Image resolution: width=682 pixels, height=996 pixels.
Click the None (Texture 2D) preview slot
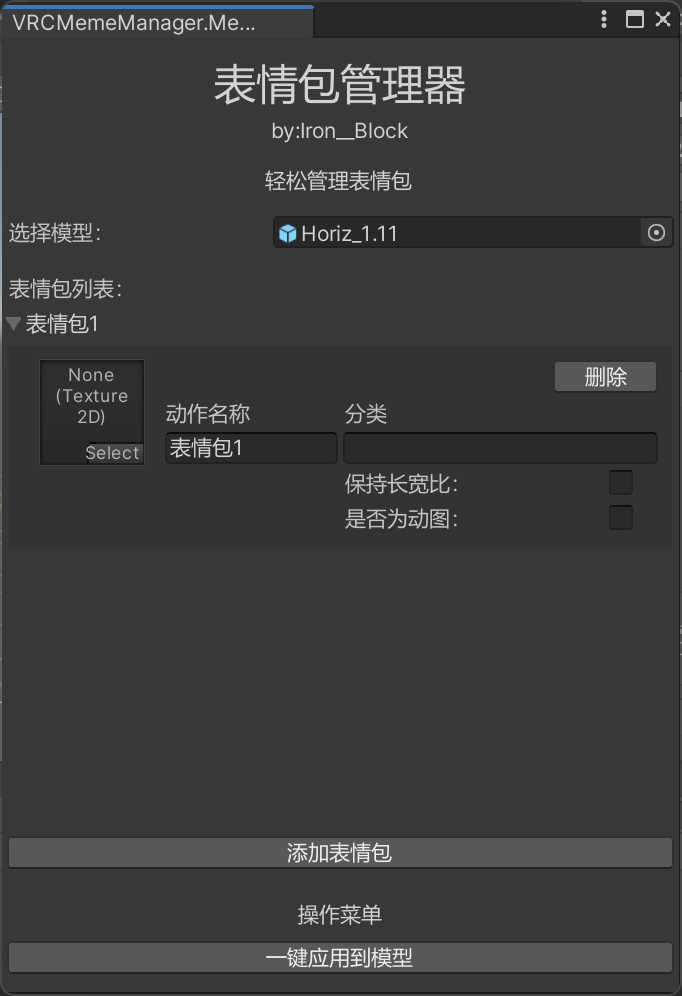pyautogui.click(x=92, y=412)
